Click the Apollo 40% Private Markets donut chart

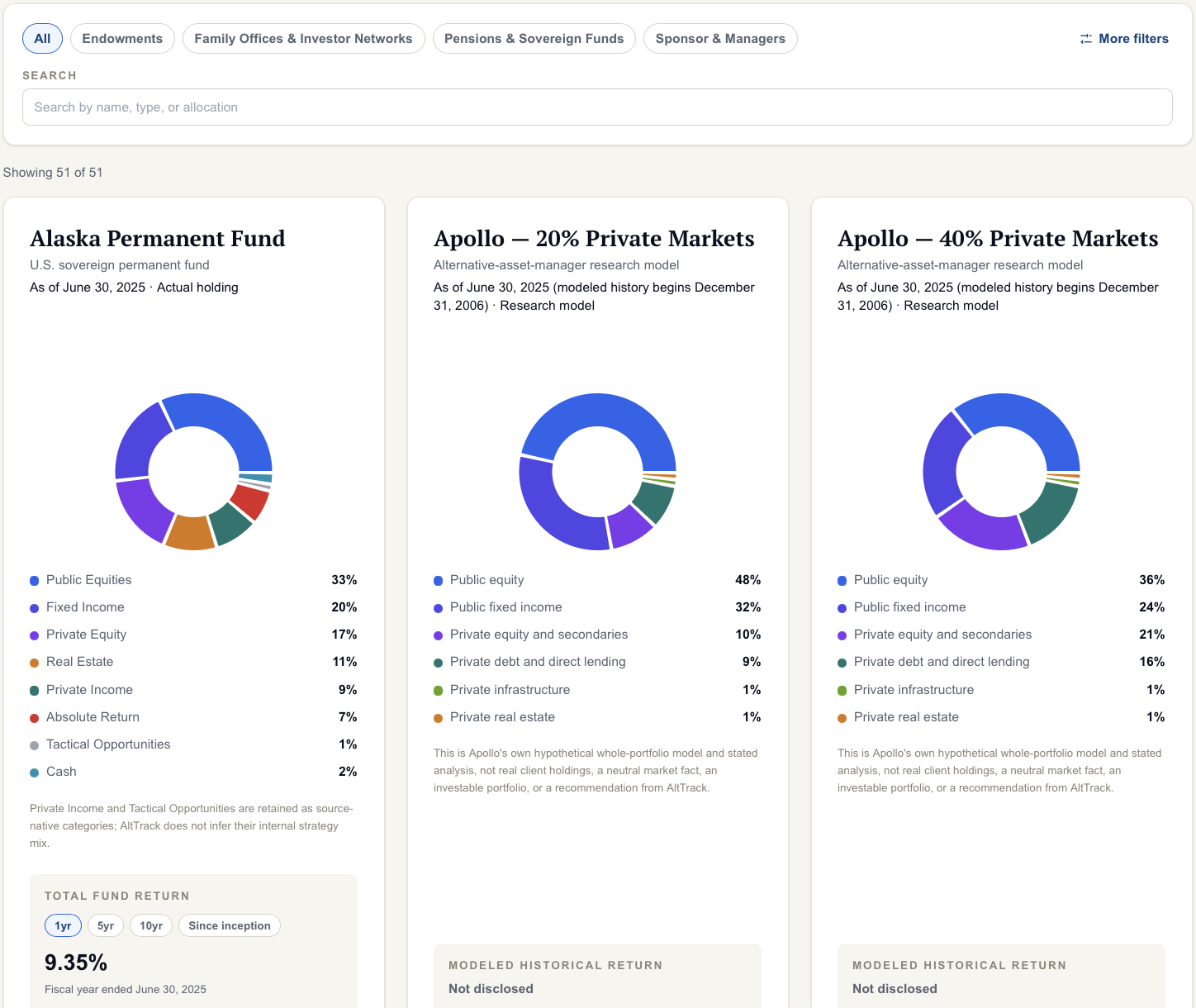pos(1001,472)
